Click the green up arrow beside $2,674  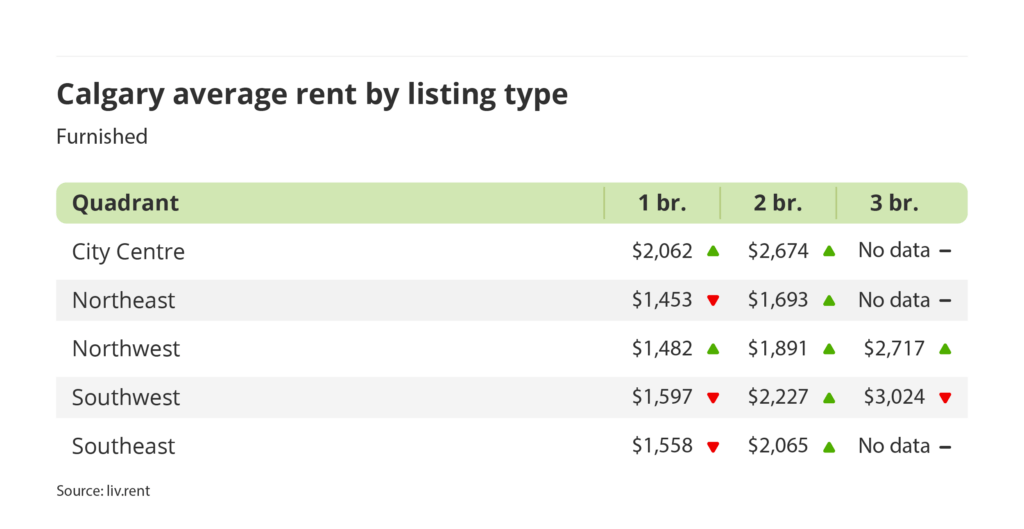[829, 251]
